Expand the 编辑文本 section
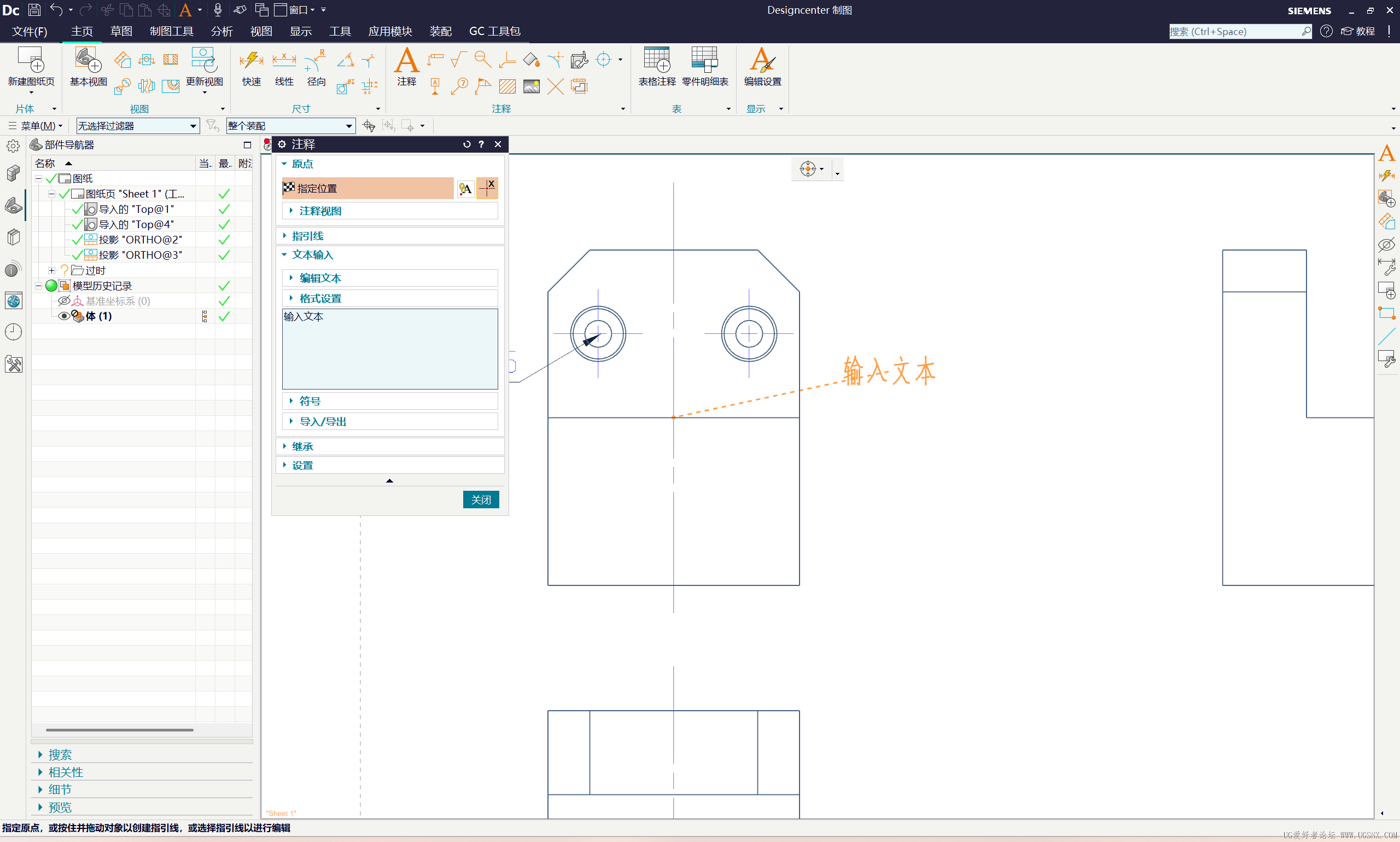1400x842 pixels. 390,278
